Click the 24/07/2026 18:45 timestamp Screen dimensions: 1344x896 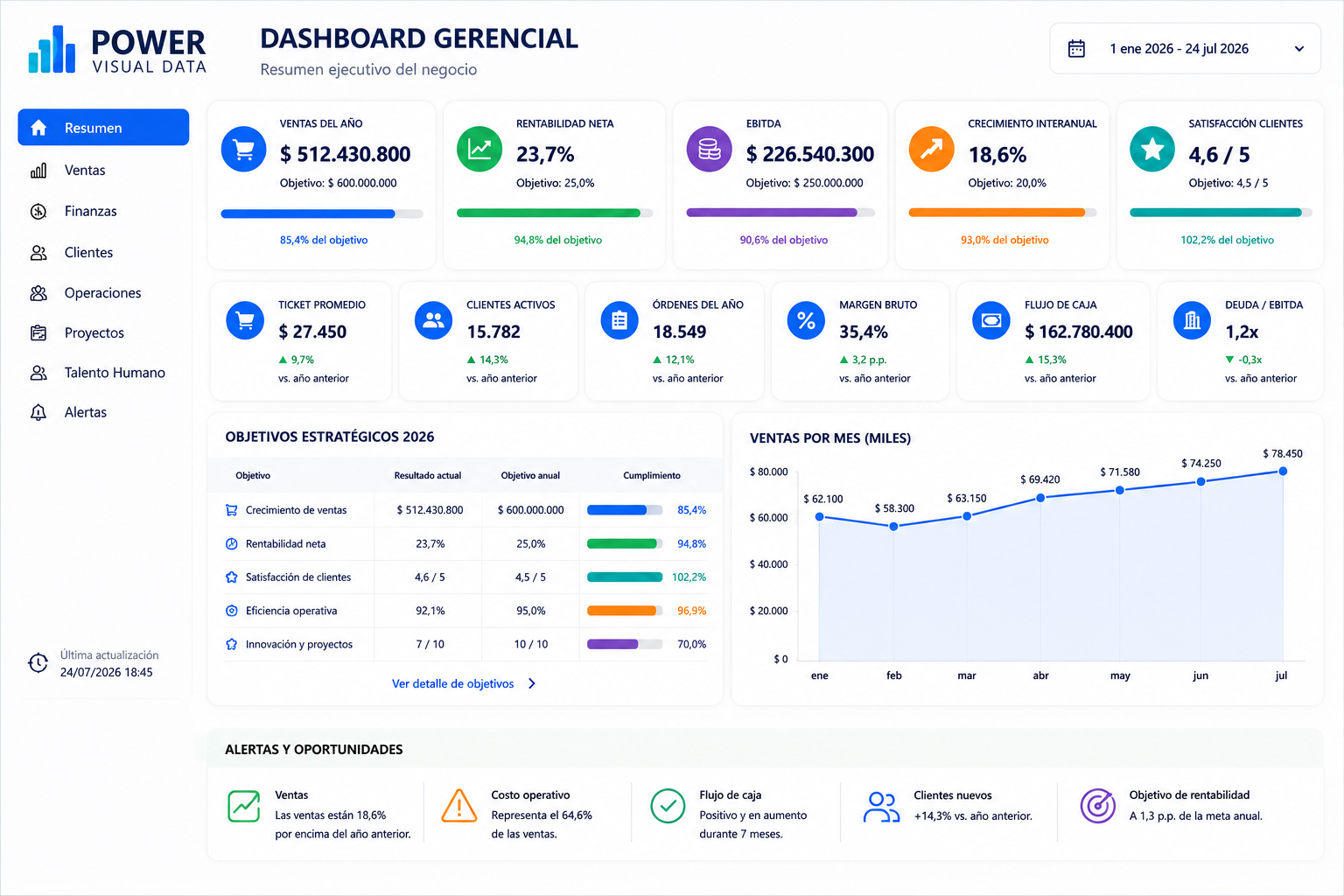(107, 673)
